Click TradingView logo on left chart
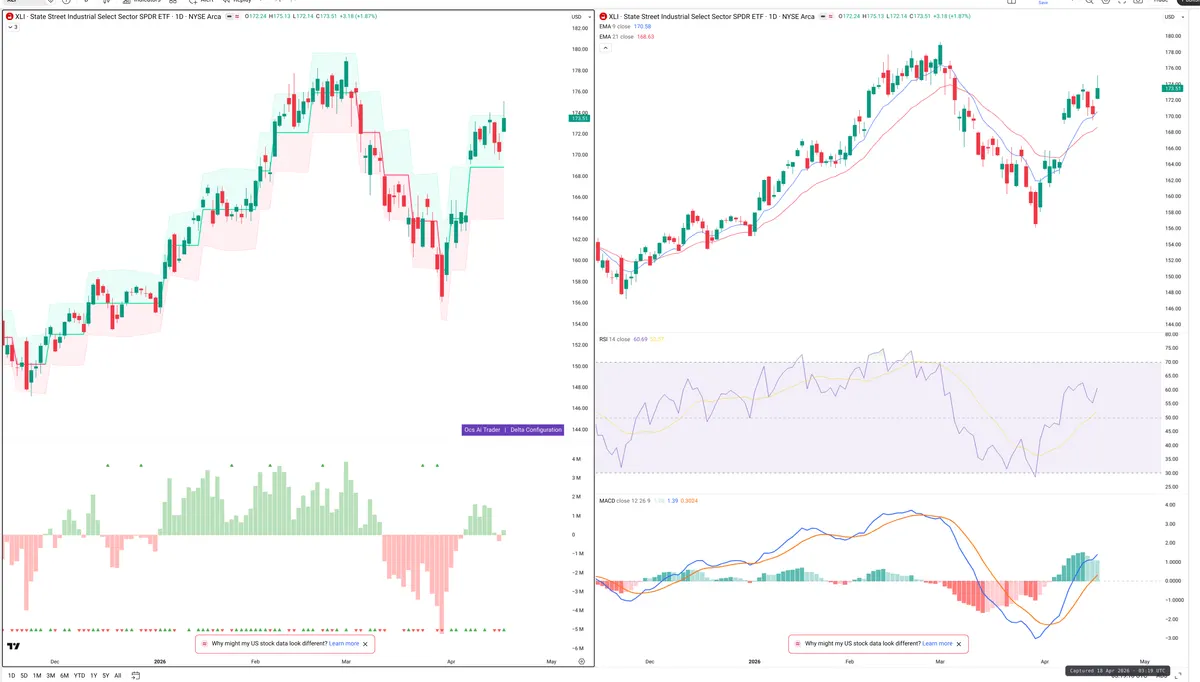This screenshot has height=682, width=1200. [14, 646]
